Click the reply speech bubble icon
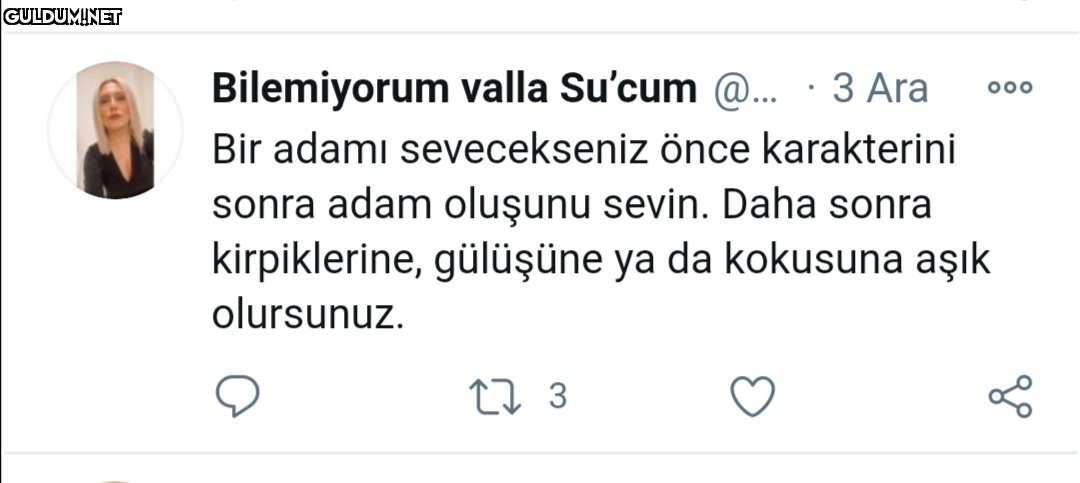 pos(237,397)
